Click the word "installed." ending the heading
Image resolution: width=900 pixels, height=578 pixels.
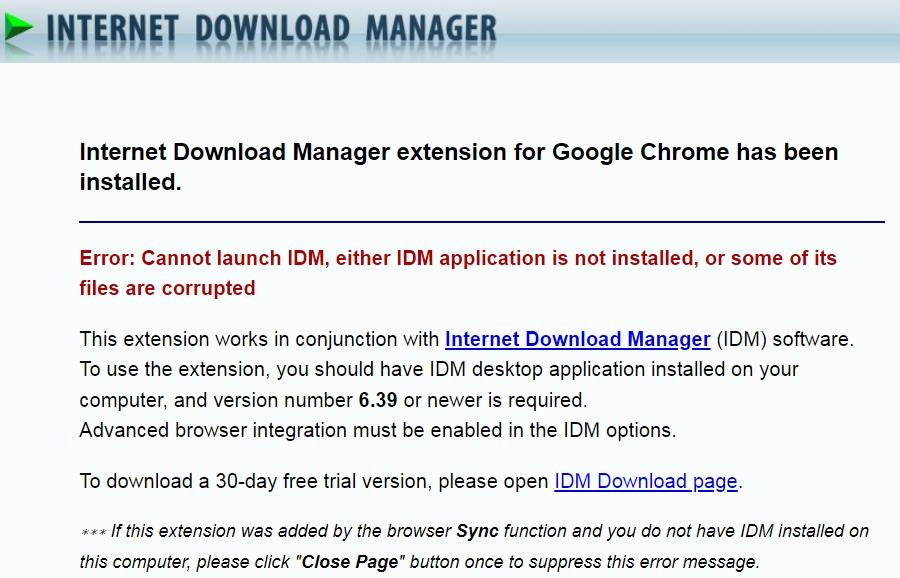(x=130, y=182)
